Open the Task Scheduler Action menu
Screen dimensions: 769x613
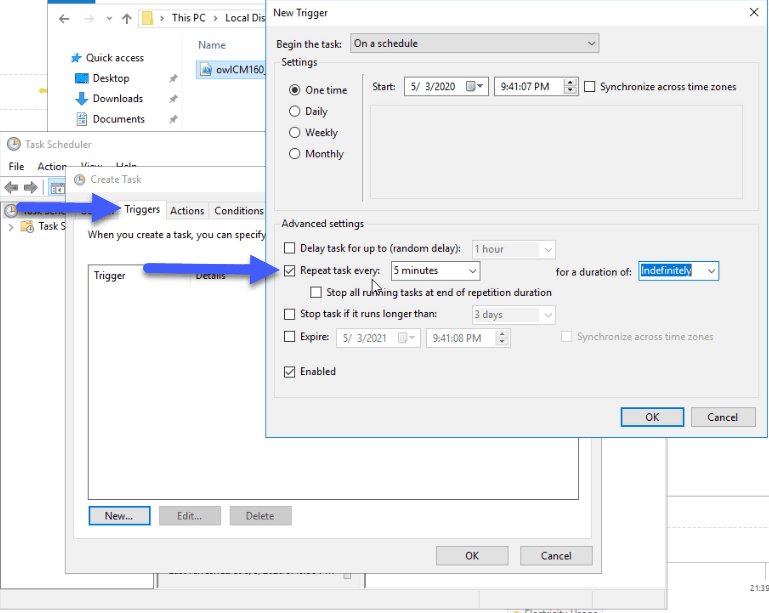point(51,167)
